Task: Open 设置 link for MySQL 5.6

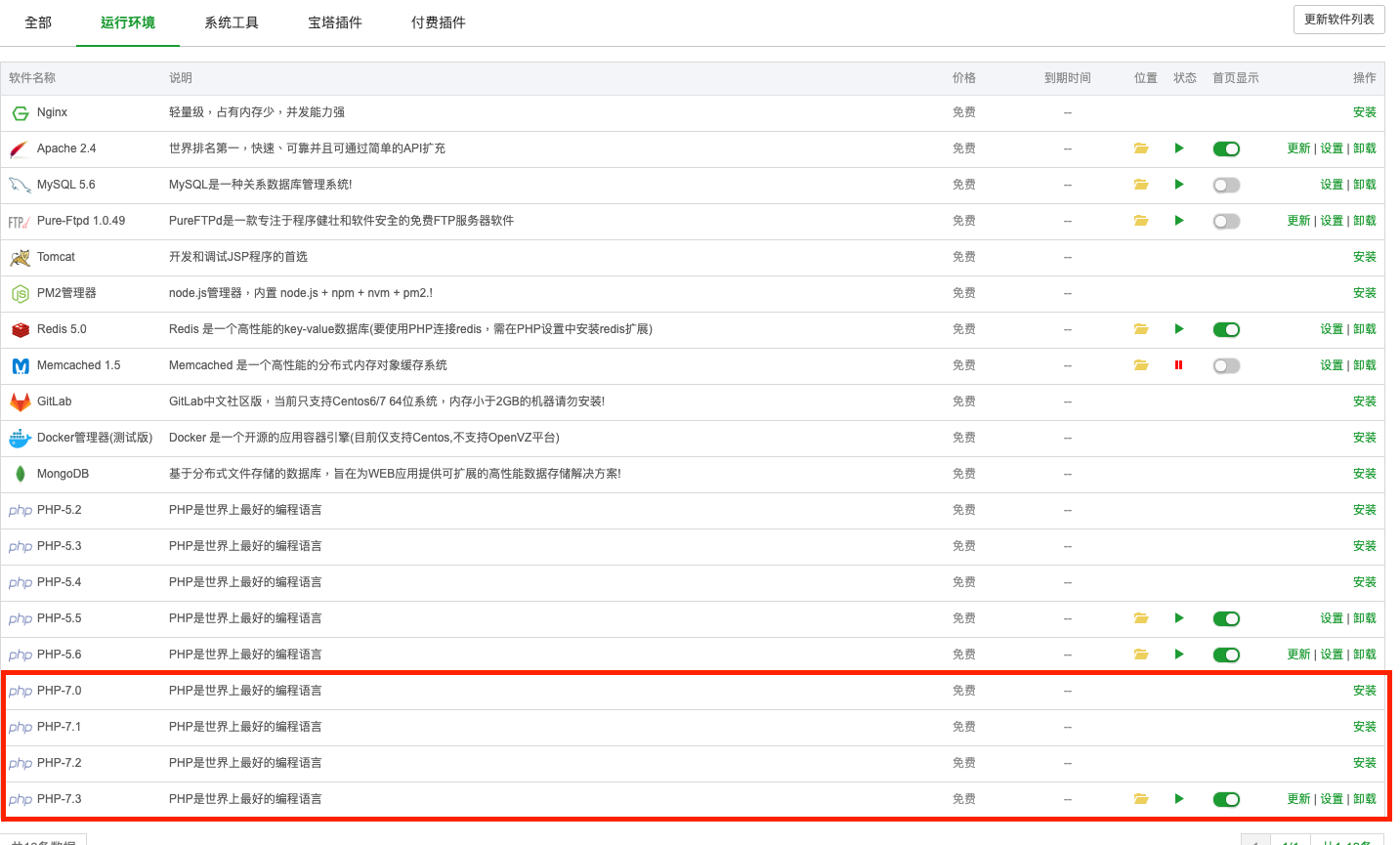Action: click(x=1332, y=185)
